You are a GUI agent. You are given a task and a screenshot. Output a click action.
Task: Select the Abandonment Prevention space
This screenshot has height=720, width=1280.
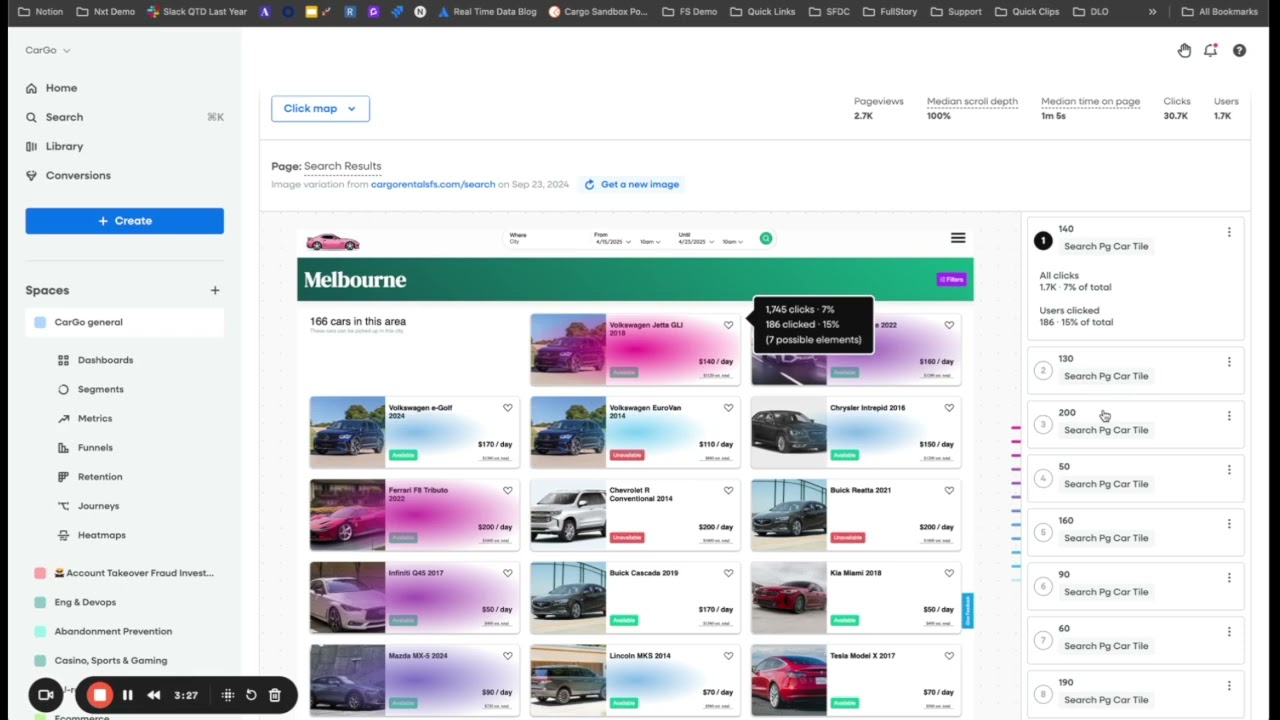coord(113,631)
